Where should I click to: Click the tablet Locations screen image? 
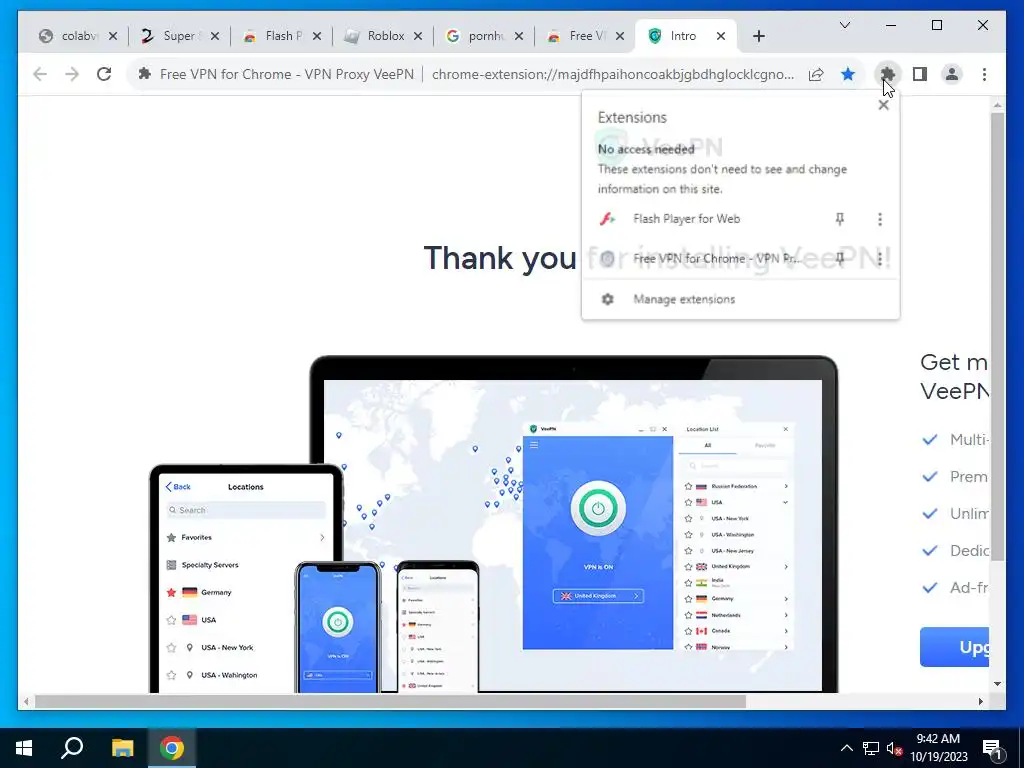246,581
